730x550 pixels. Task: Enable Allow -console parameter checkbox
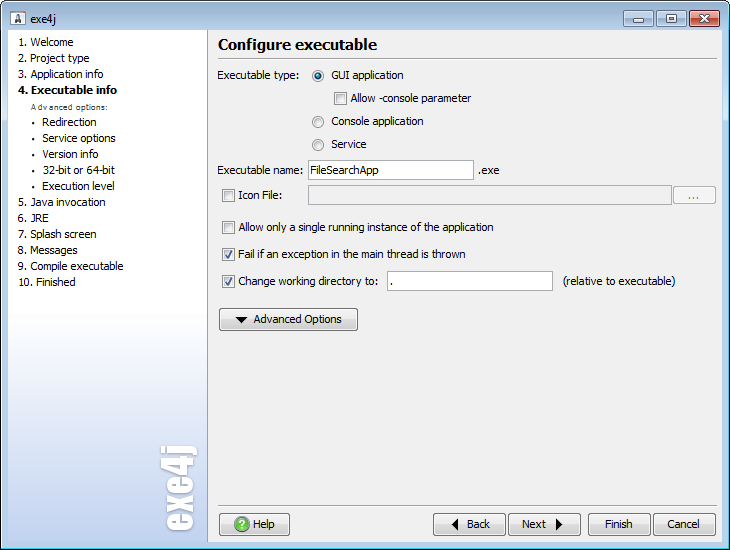pos(340,98)
